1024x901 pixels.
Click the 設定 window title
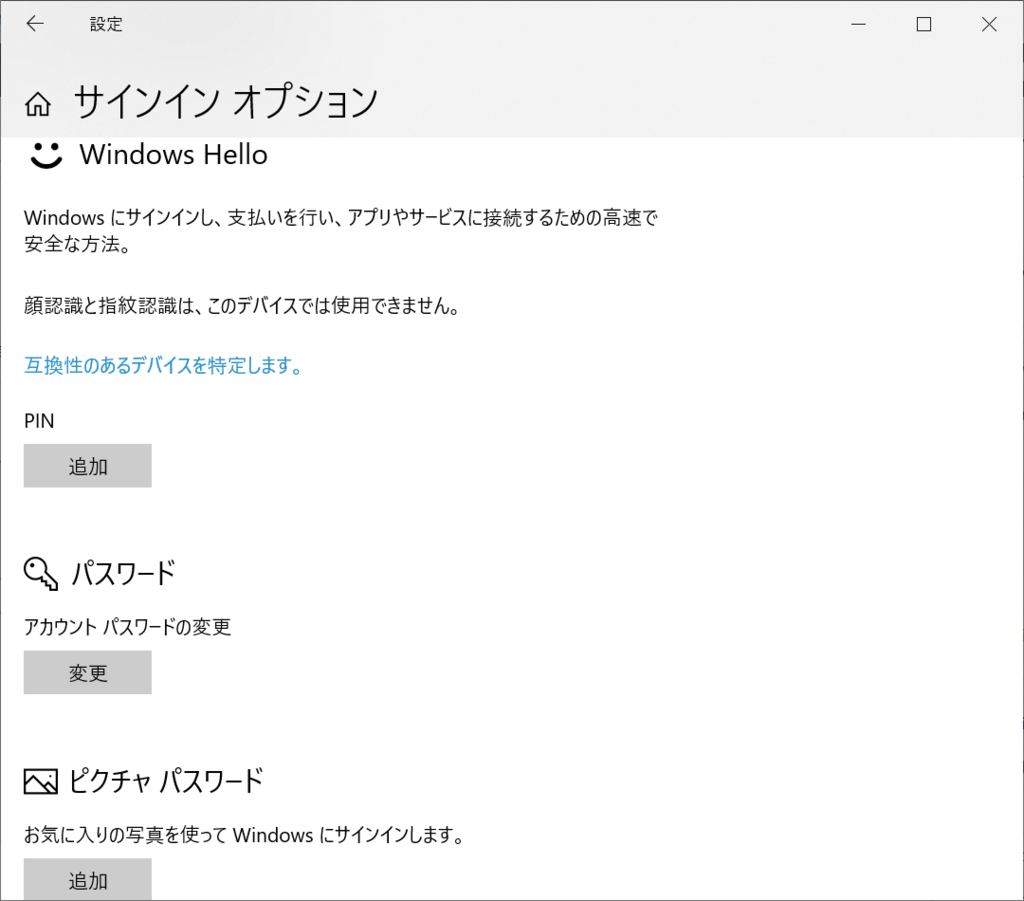(106, 24)
